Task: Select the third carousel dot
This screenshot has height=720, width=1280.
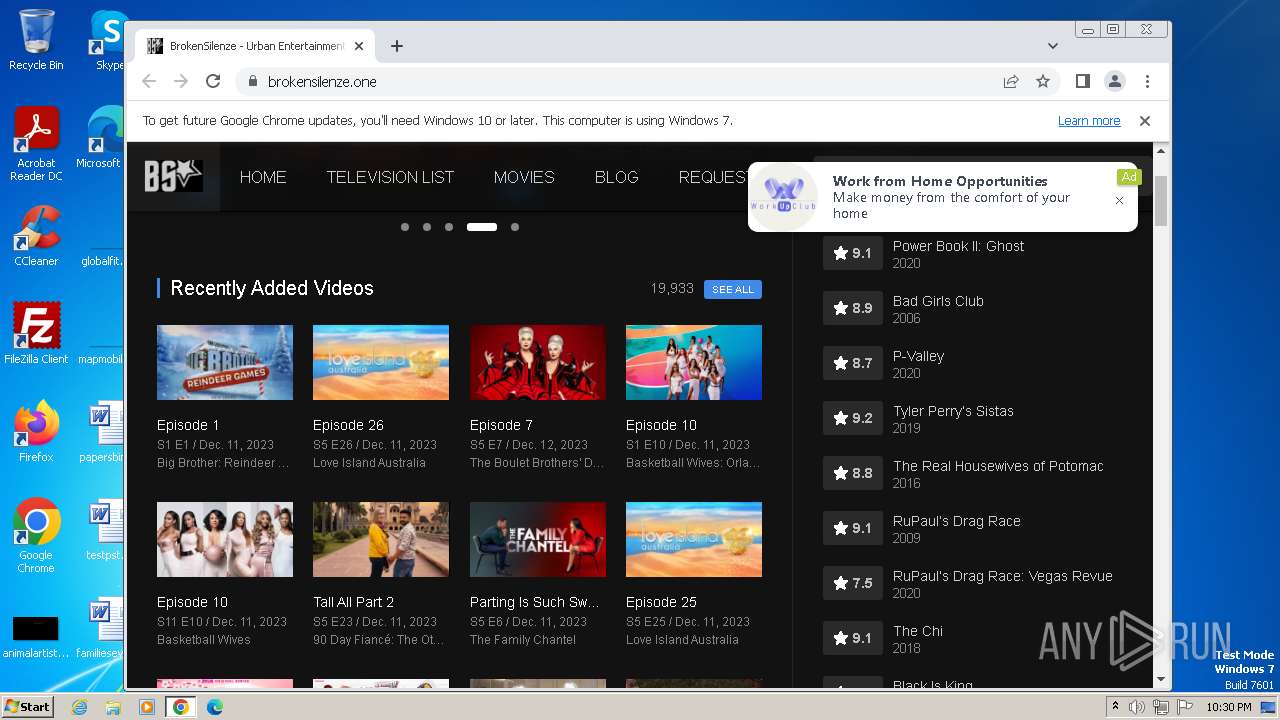Action: (449, 227)
